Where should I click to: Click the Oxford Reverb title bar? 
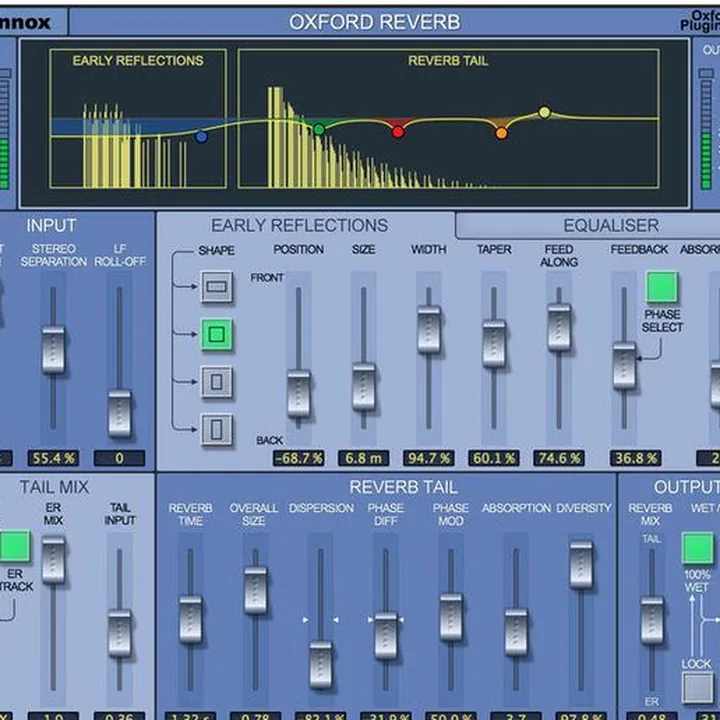375,22
